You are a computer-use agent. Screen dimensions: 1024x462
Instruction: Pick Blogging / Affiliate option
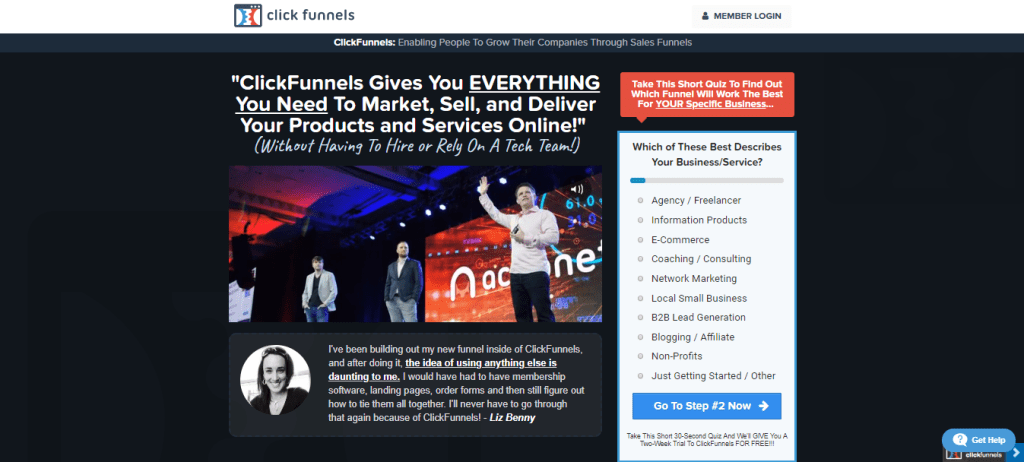[640, 337]
